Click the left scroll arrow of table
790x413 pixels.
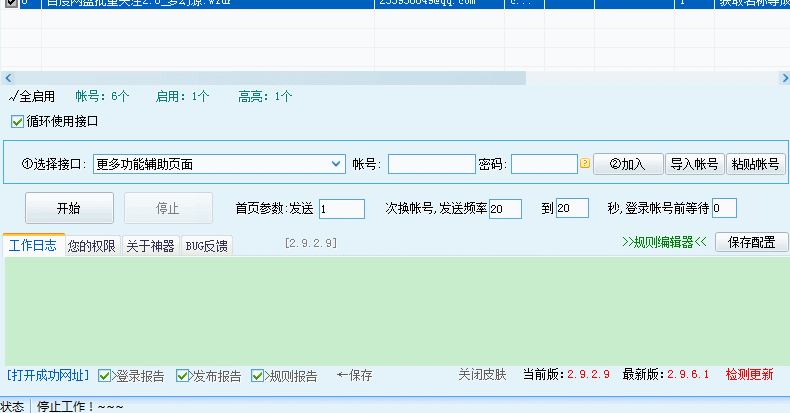6,77
